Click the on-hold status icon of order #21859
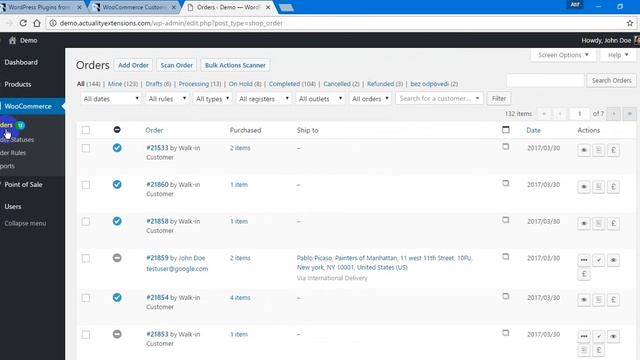Image resolution: width=640 pixels, height=360 pixels. tap(117, 258)
